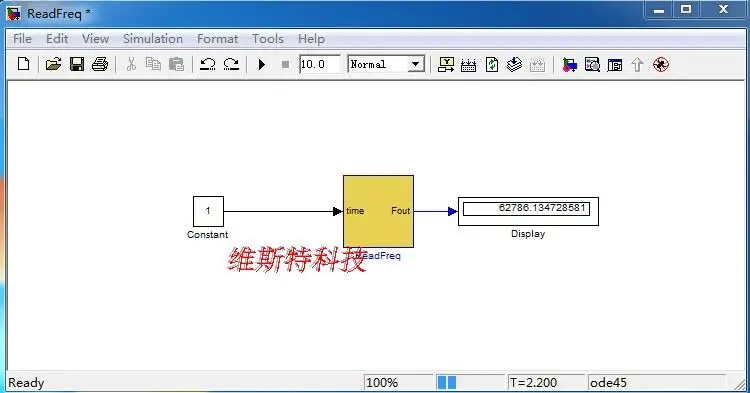Viewport: 750px width, 393px height.
Task: Close the ReadFreq window
Action: click(724, 10)
